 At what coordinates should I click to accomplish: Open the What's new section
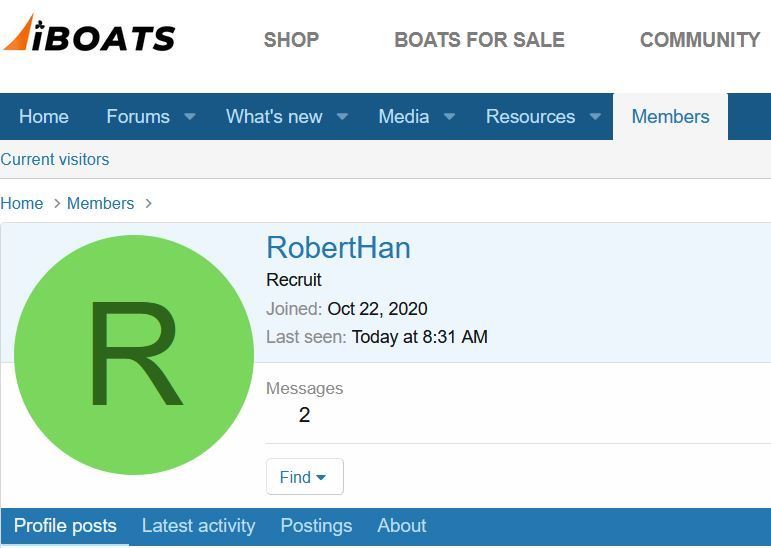(x=274, y=117)
